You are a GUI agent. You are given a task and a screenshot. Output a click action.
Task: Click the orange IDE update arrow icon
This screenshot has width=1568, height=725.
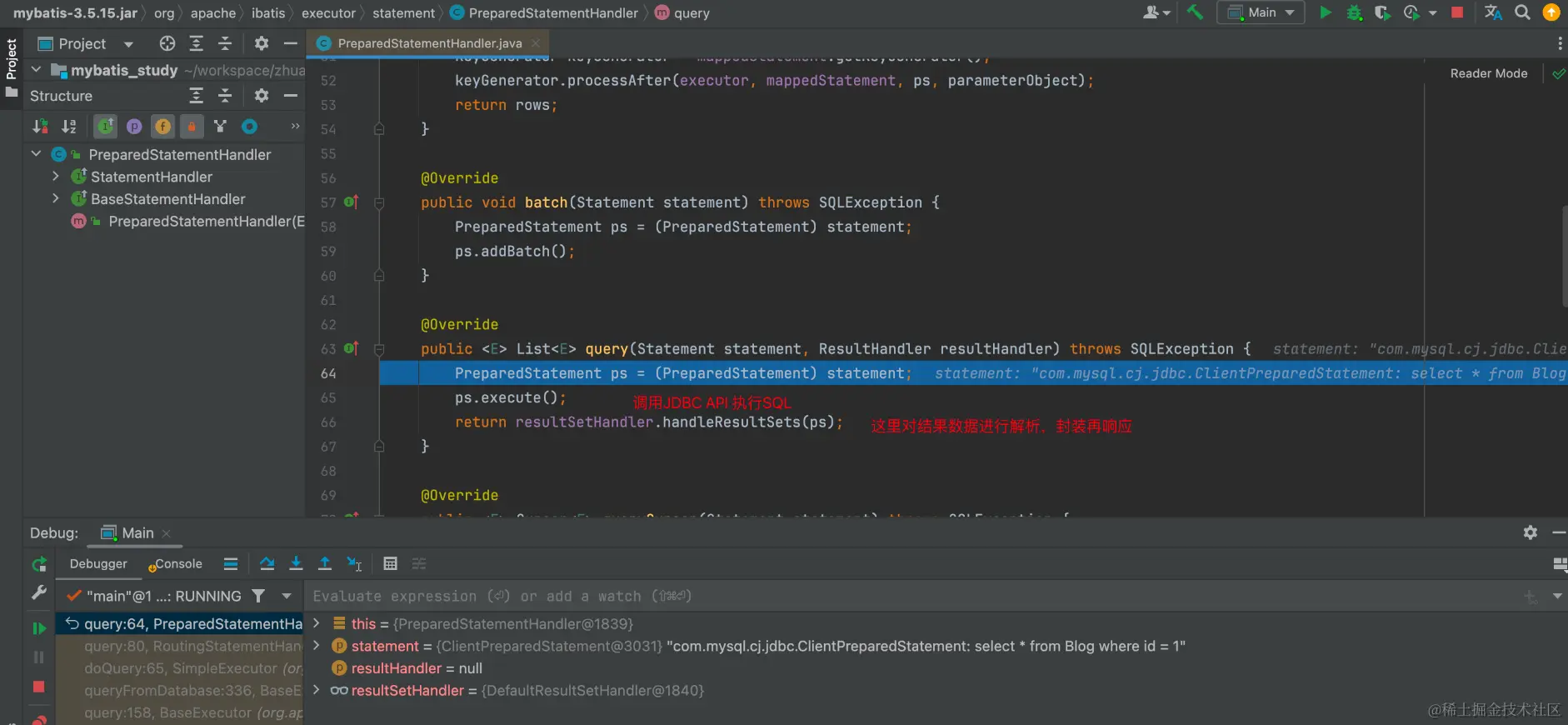1551,12
